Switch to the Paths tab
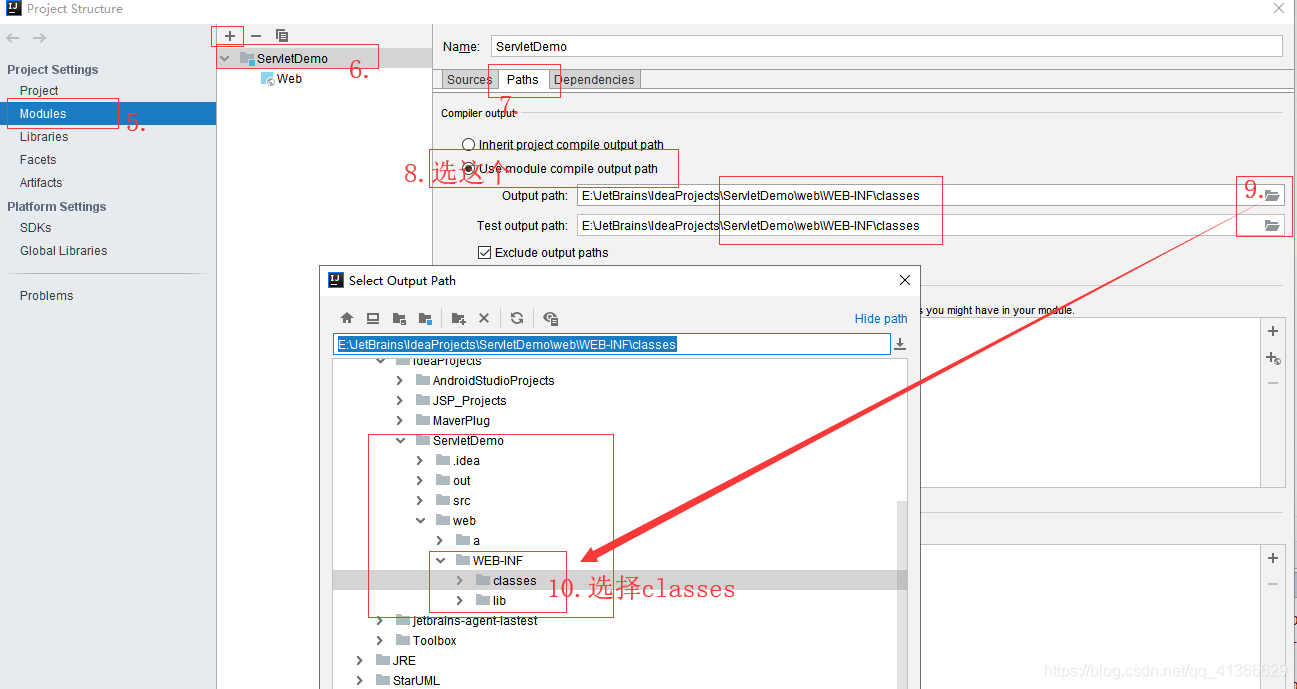 pos(522,80)
